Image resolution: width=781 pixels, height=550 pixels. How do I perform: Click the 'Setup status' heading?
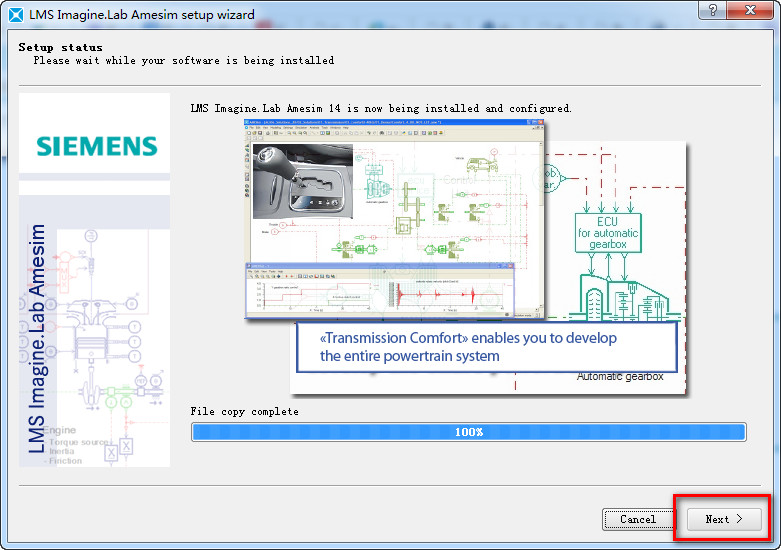coord(60,47)
